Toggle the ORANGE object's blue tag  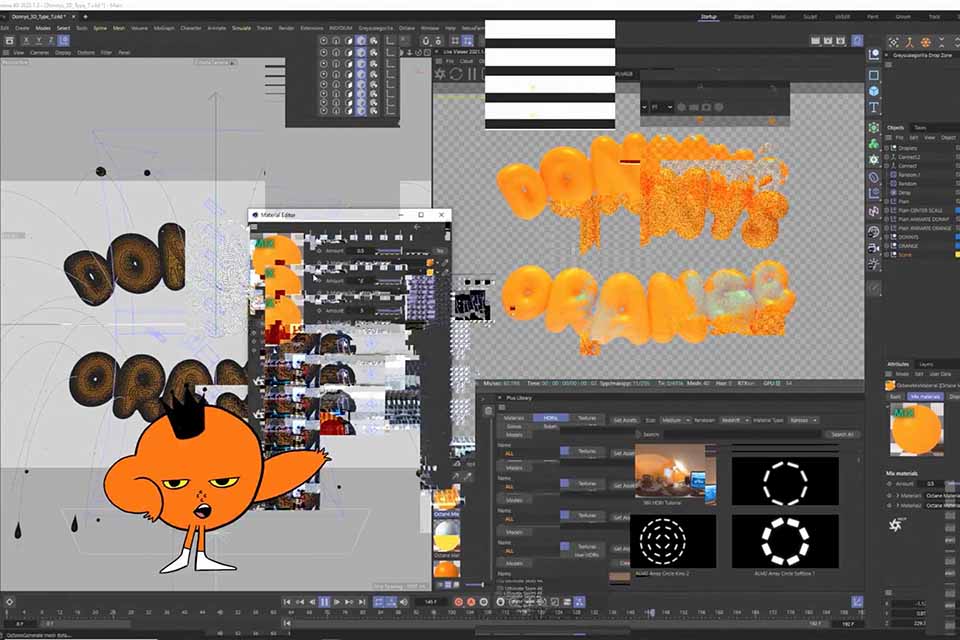[958, 246]
